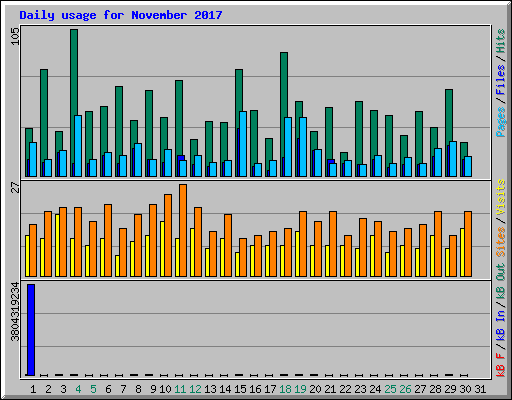
Task: Click the yellow Visits bar for day 3
Action: click(x=57, y=245)
